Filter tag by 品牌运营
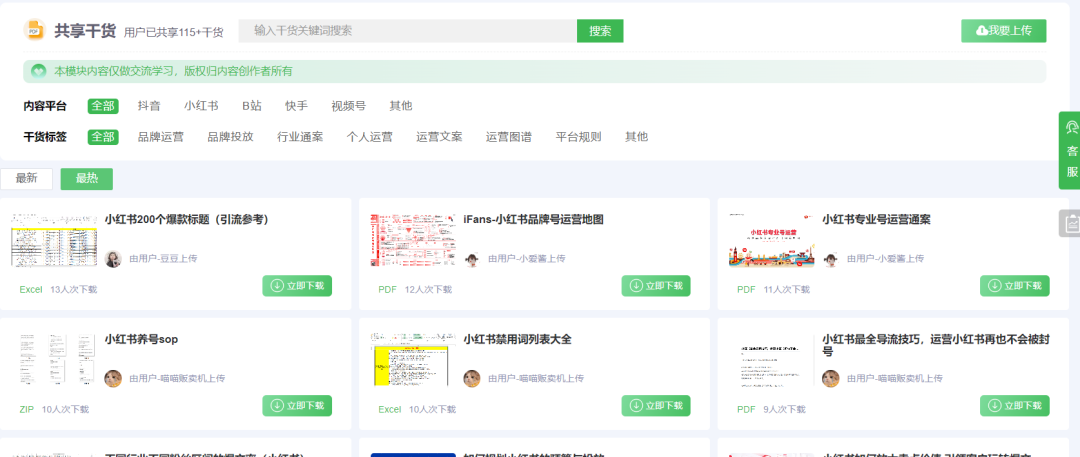This screenshot has width=1080, height=457. 160,137
